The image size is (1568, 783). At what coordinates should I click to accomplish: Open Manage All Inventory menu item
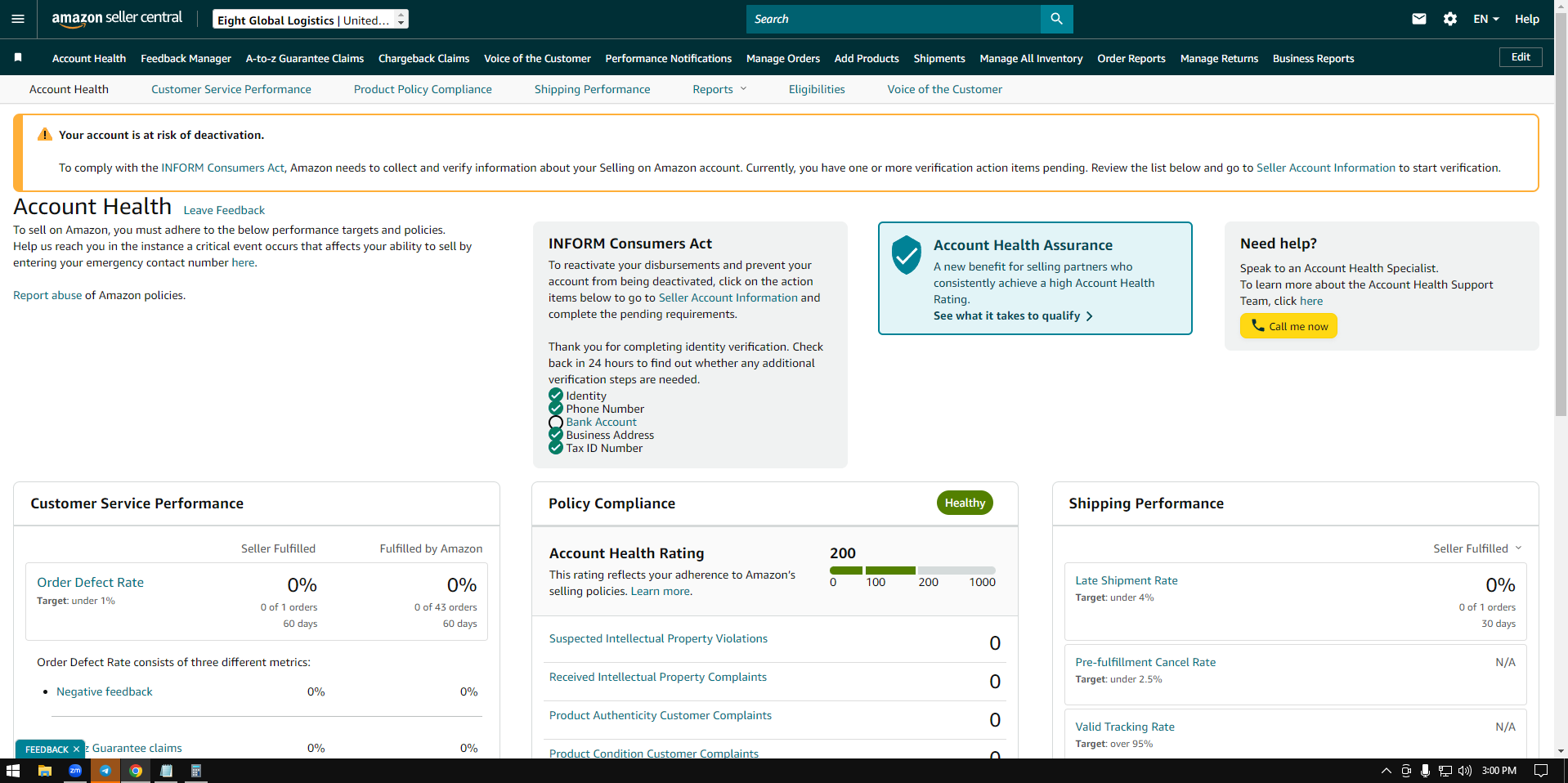pos(1031,58)
